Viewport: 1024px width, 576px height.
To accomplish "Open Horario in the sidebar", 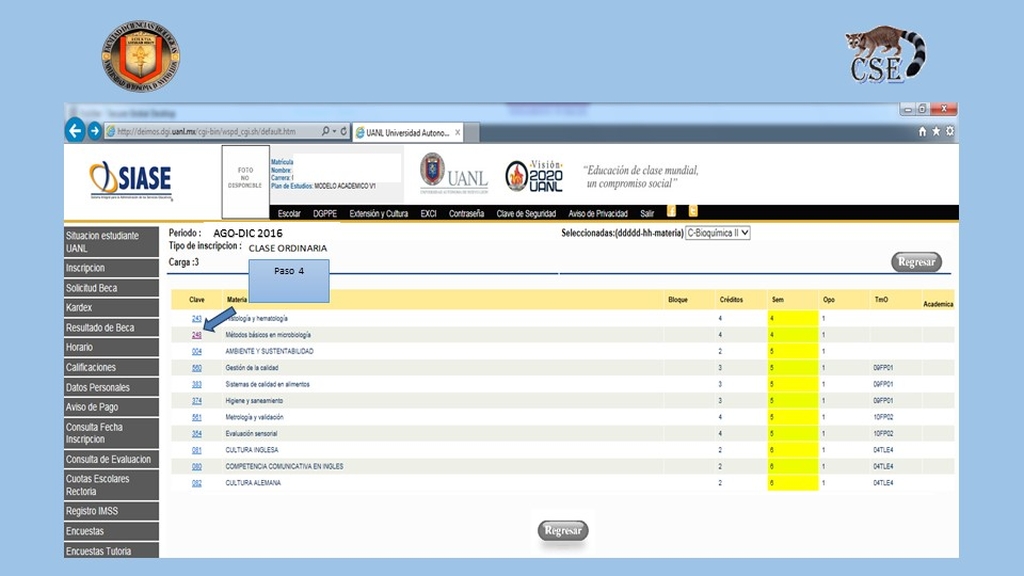I will pos(111,347).
